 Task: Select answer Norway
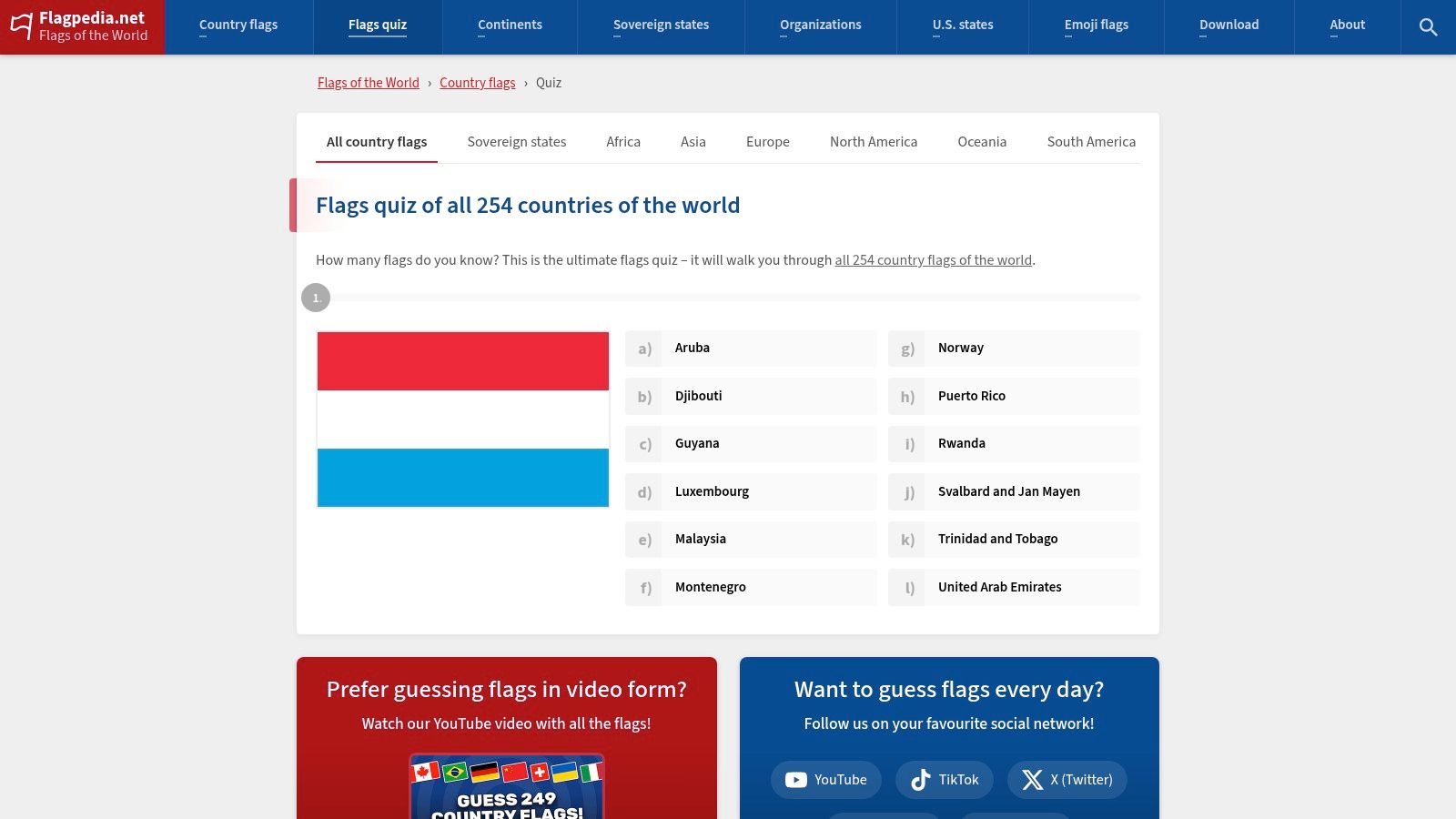point(1014,348)
